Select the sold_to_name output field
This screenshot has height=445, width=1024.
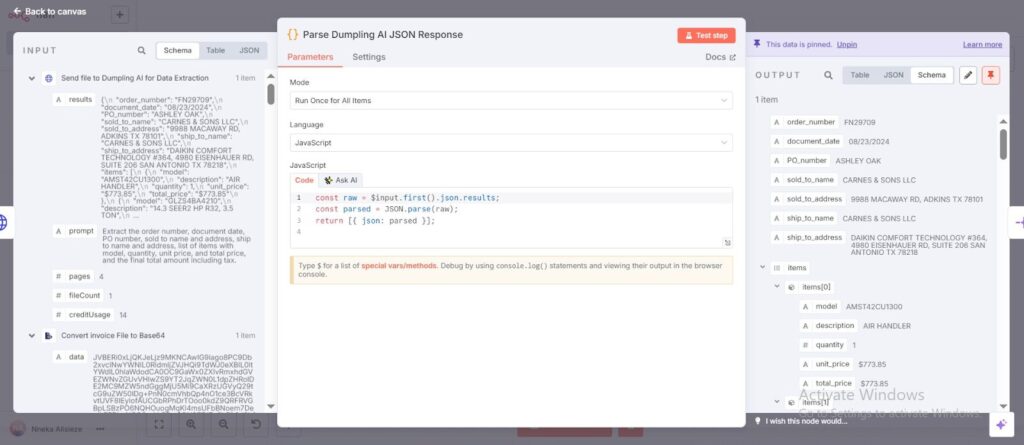[x=805, y=180]
